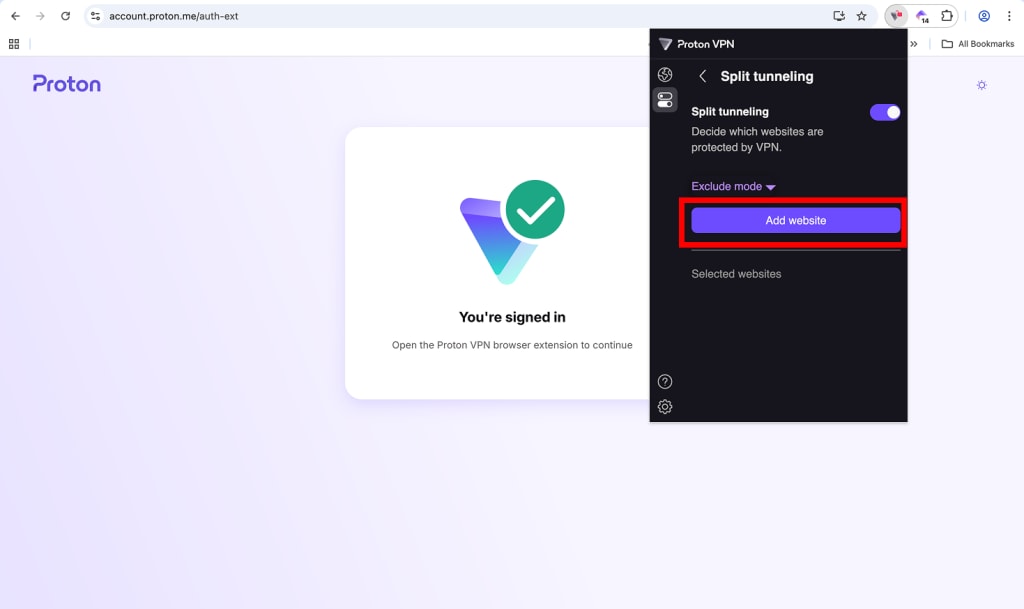Open the Proton VPN extension icon in toolbar
Viewport: 1024px width, 609px height.
click(x=896, y=16)
